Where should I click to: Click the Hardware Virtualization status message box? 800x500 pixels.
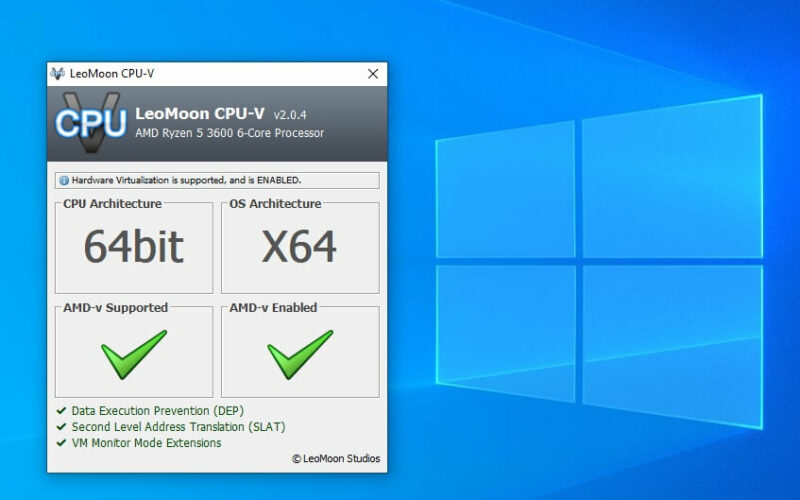click(217, 181)
